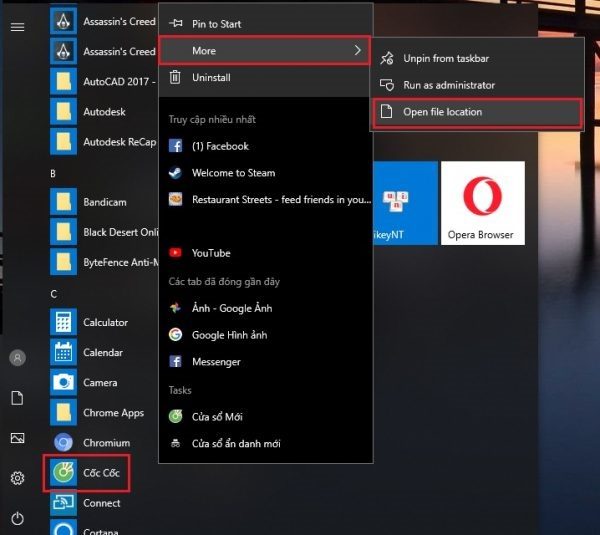
Task: Select Pin to Start
Action: 266,24
